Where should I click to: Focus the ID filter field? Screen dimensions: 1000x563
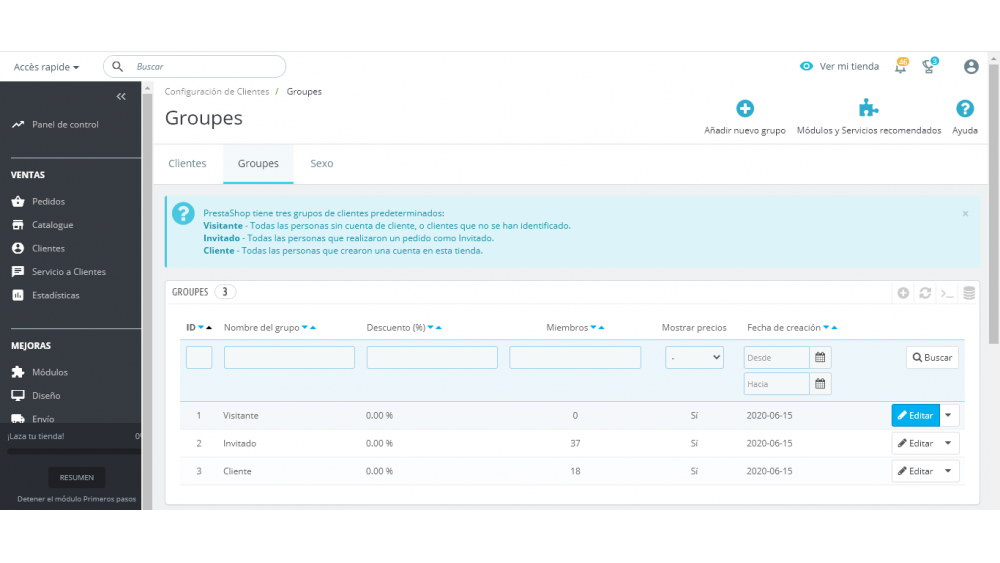(x=199, y=358)
